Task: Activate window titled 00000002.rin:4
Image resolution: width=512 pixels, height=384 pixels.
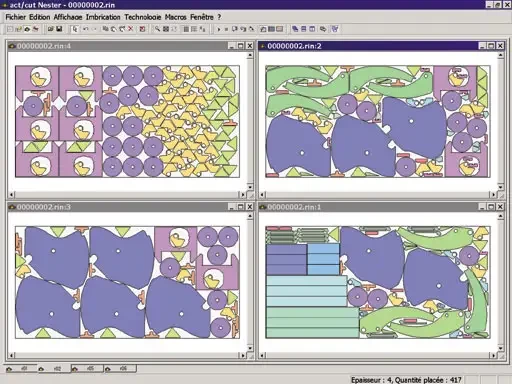Action: coord(117,46)
